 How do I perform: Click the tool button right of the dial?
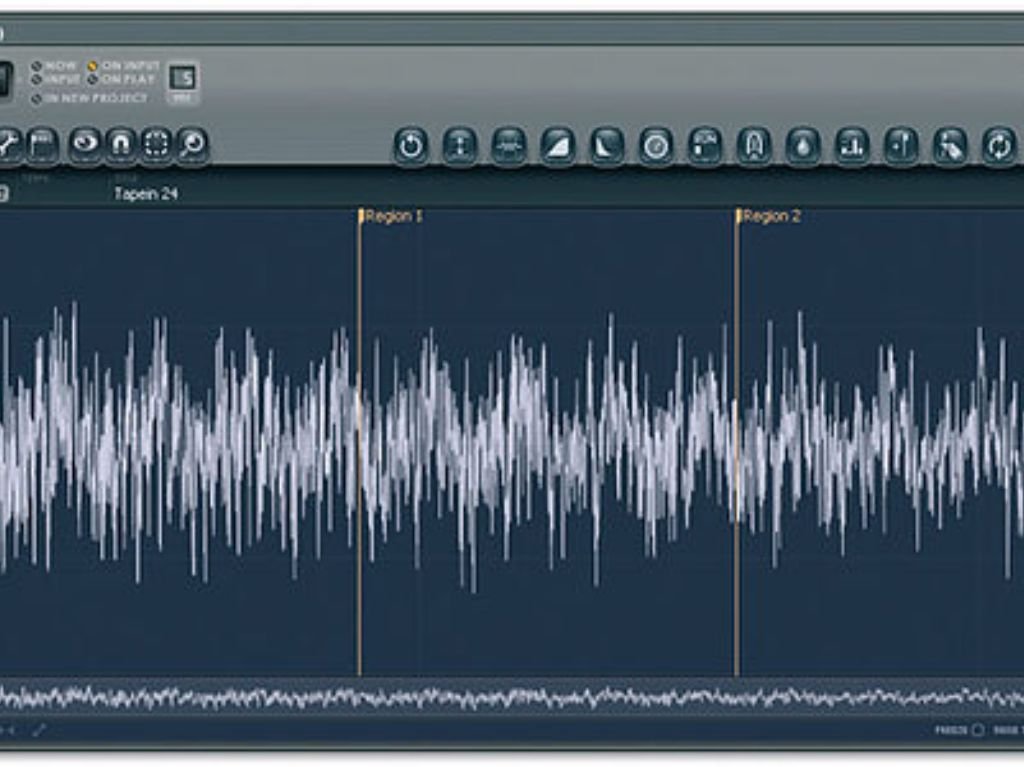click(x=705, y=146)
